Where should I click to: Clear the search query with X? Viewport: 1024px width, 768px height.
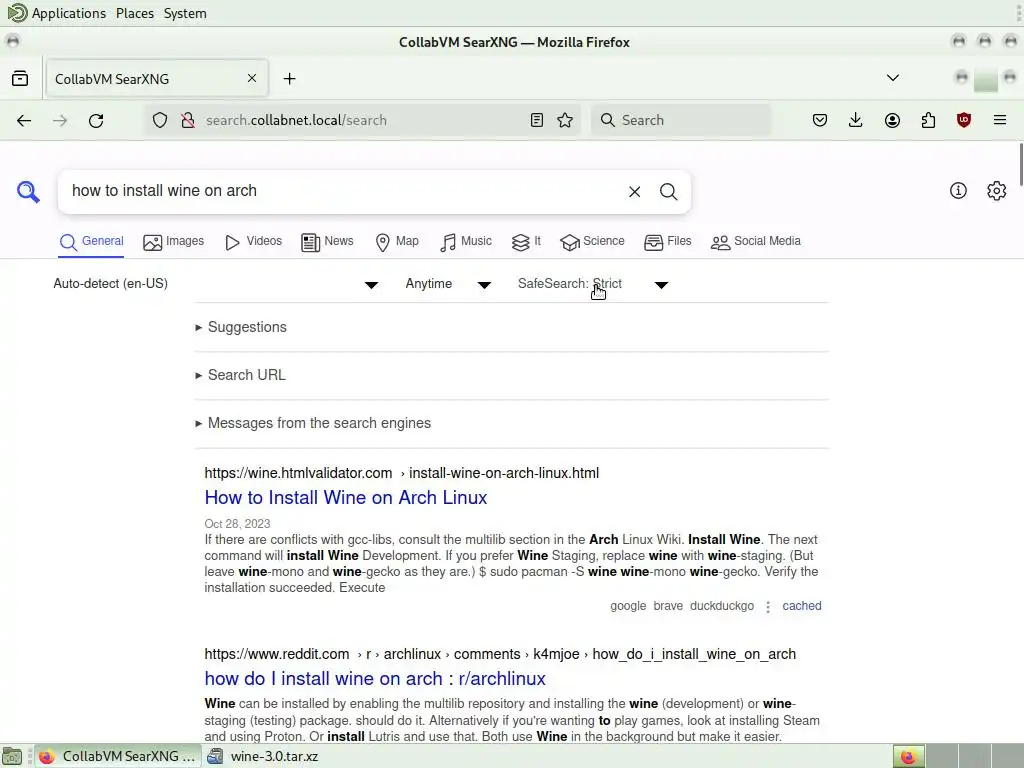(x=635, y=191)
